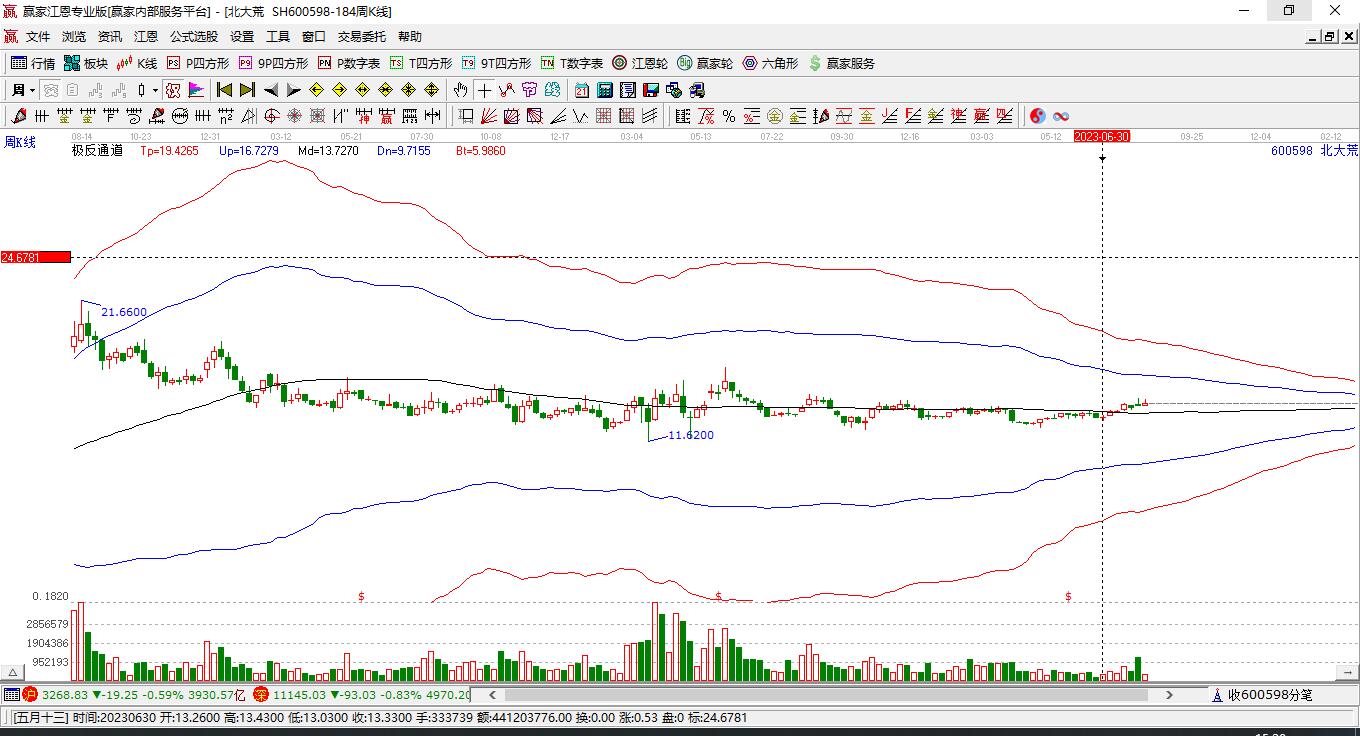The width and height of the screenshot is (1360, 736).
Task: Open 赢家服务 from the toolbar
Action: (x=841, y=63)
